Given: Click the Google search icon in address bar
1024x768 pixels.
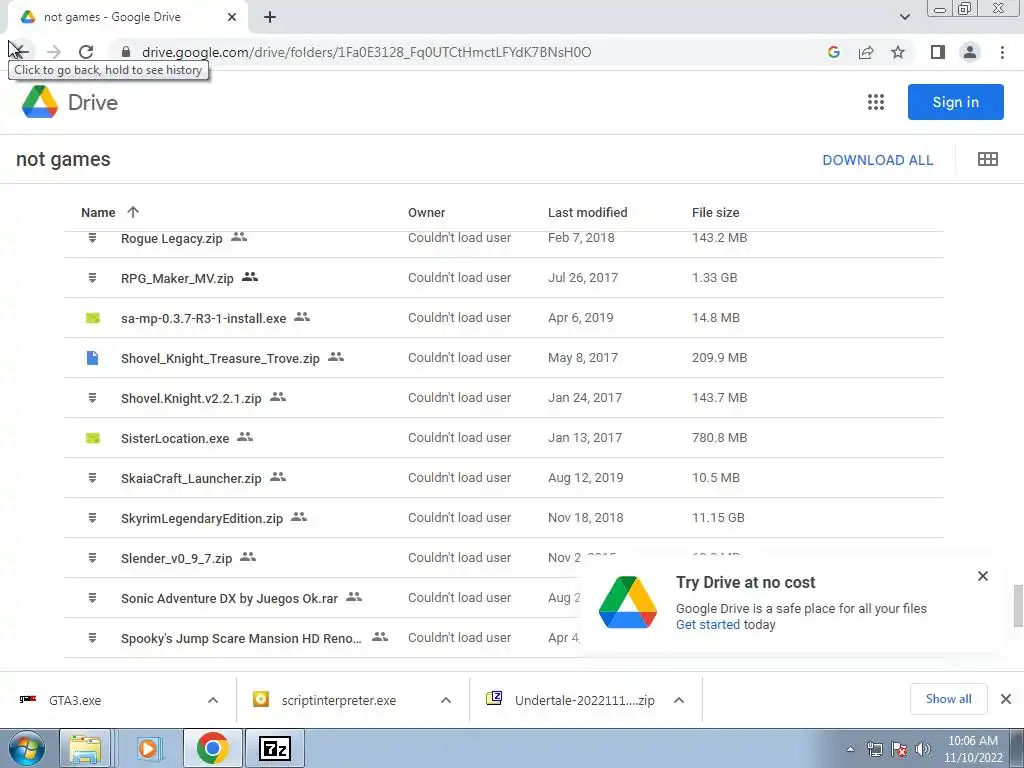Looking at the screenshot, I should pyautogui.click(x=833, y=52).
